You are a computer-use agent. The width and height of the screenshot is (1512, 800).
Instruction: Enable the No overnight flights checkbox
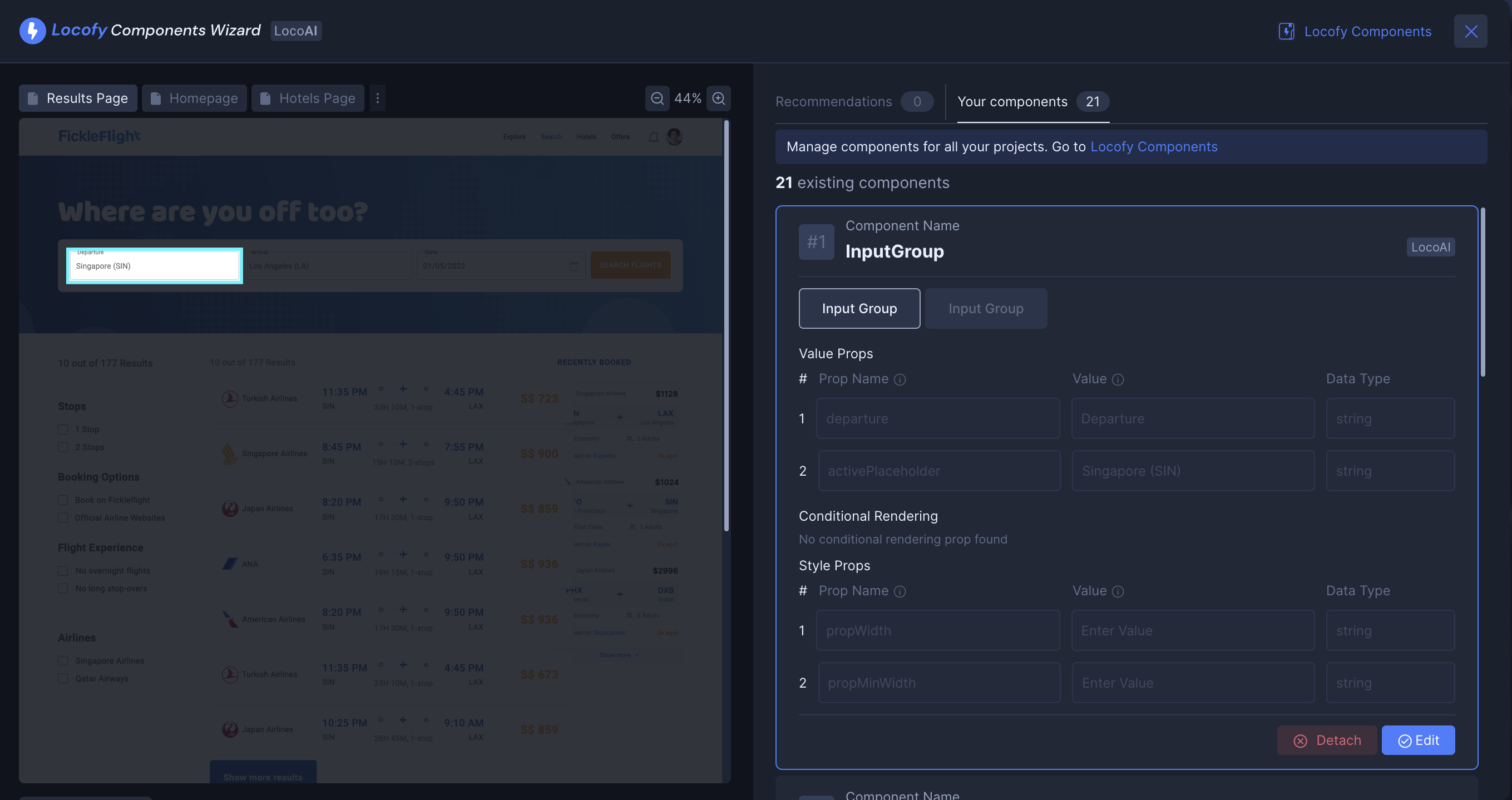click(x=63, y=570)
